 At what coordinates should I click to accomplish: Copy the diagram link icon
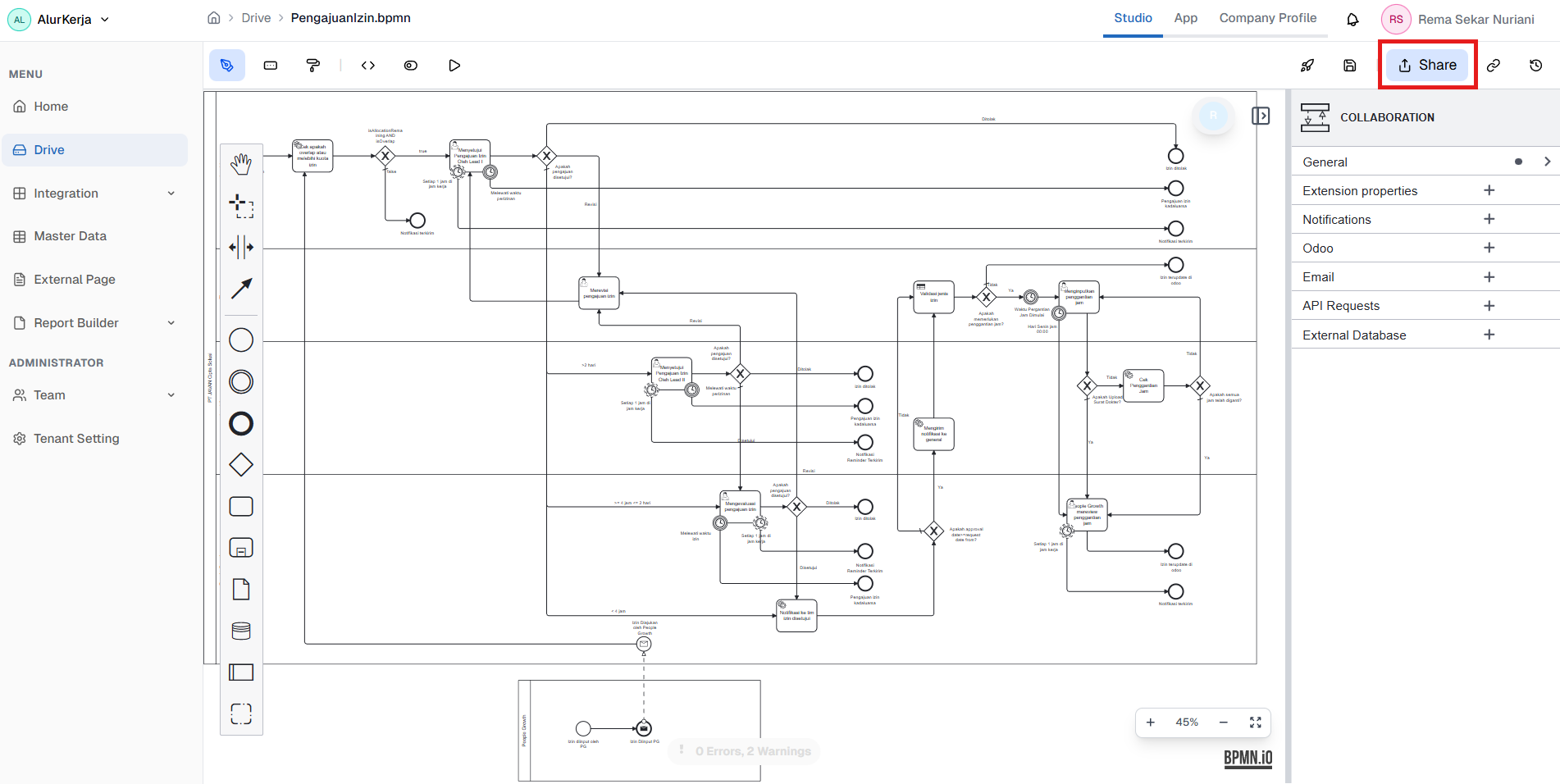1494,65
